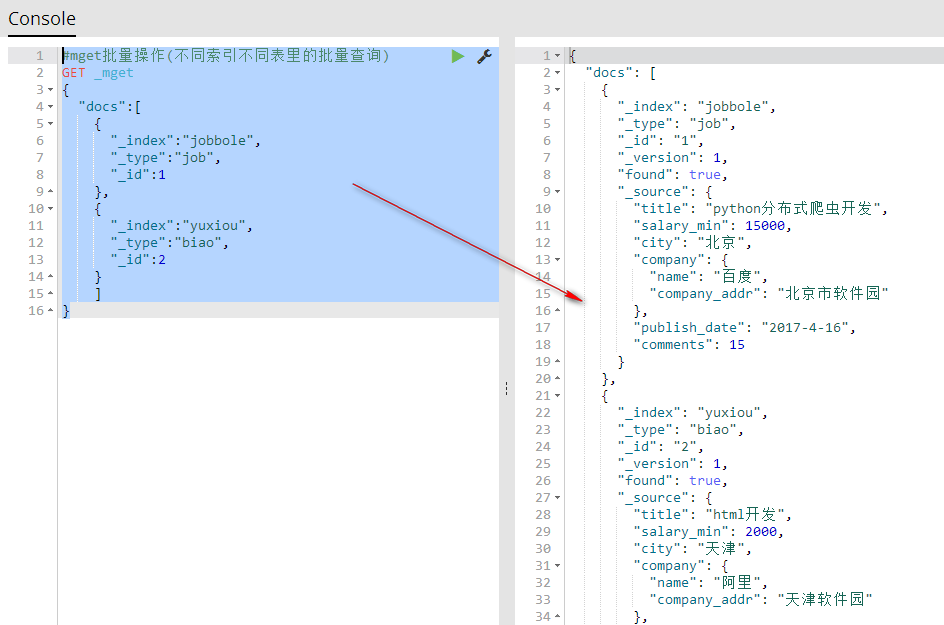Collapse response fold arrow on line 1

pyautogui.click(x=557, y=55)
